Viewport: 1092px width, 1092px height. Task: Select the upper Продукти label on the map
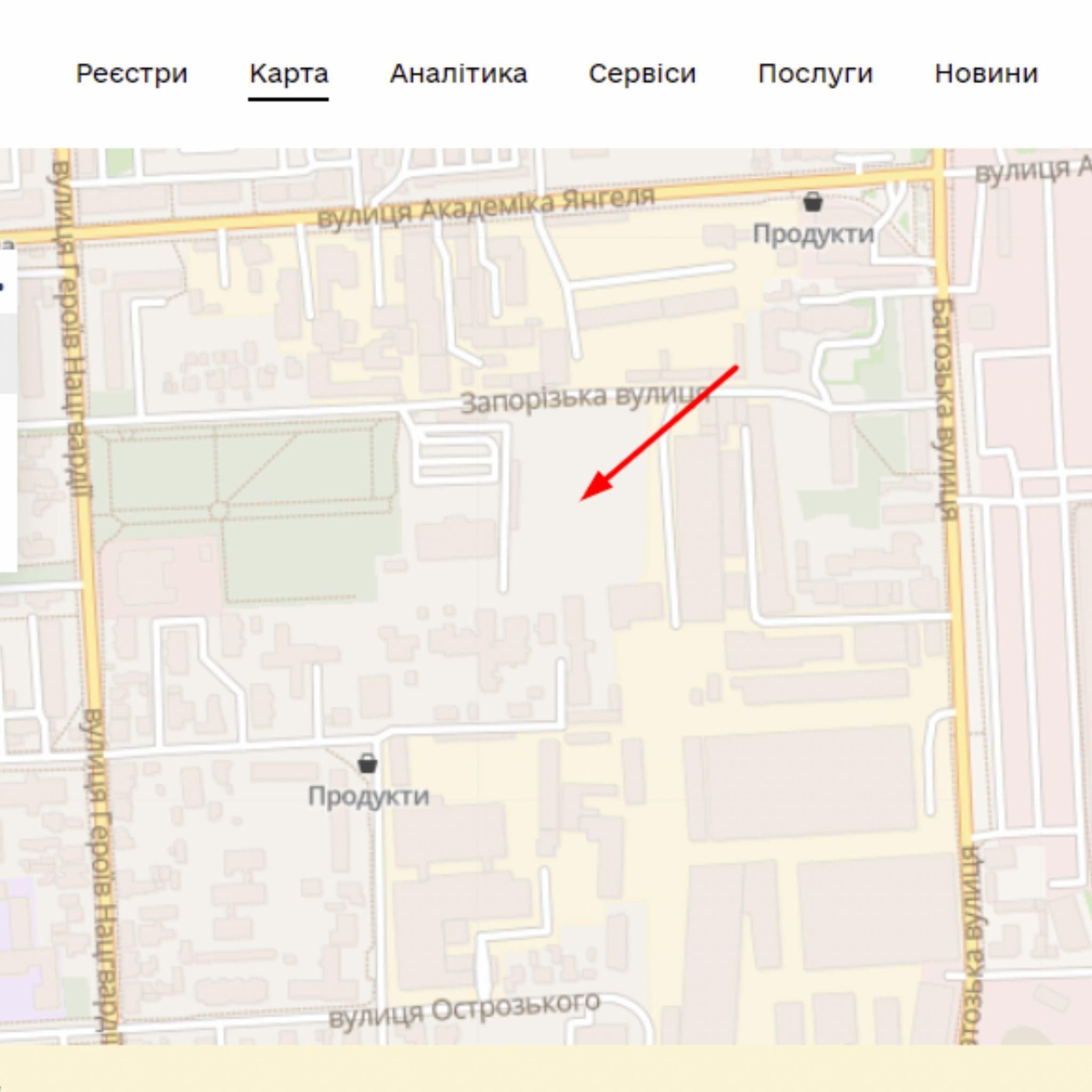[813, 234]
